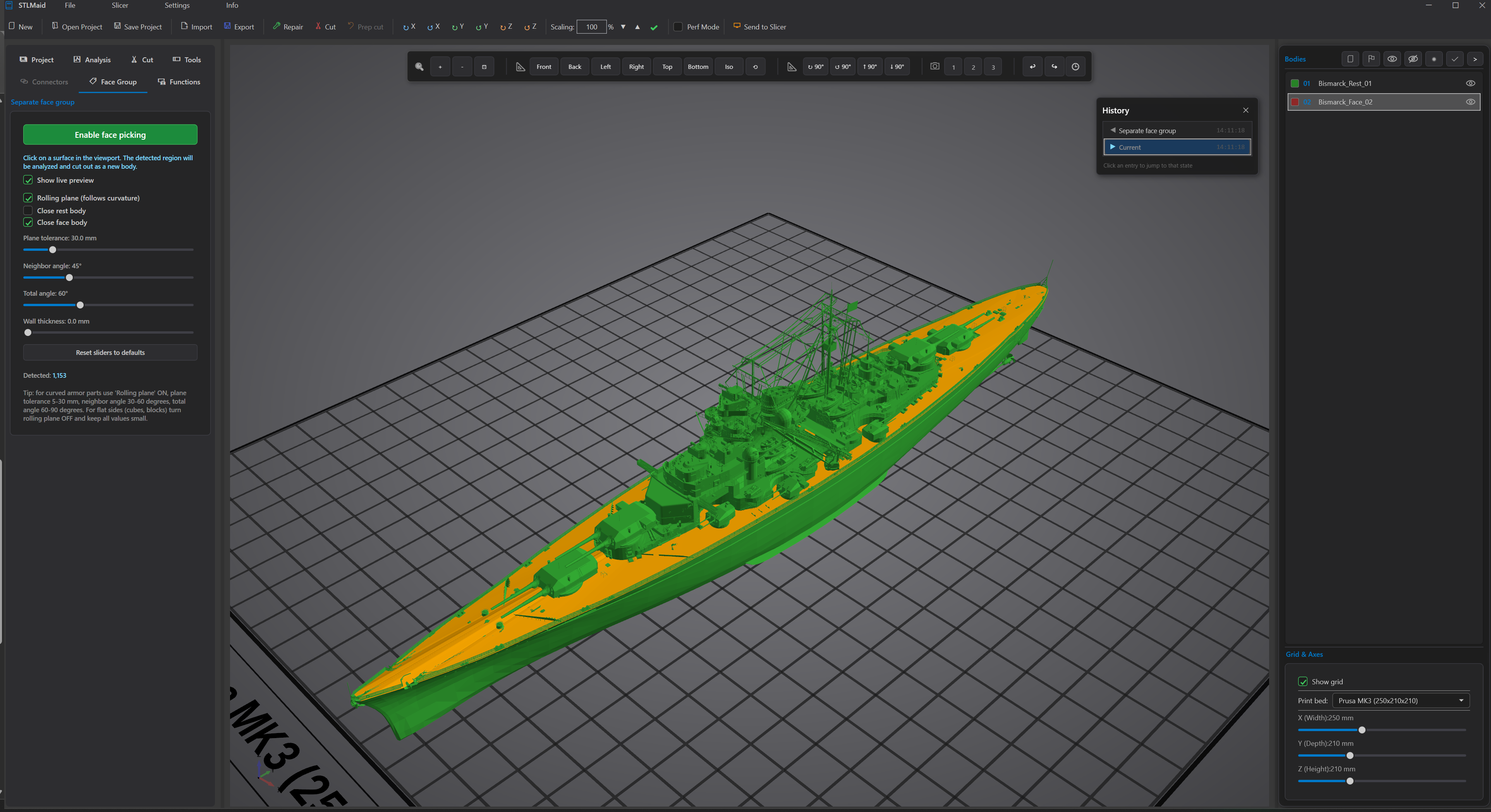The image size is (1491, 812).
Task: Hide all bodies with the crossed-eye button
Action: (1413, 59)
